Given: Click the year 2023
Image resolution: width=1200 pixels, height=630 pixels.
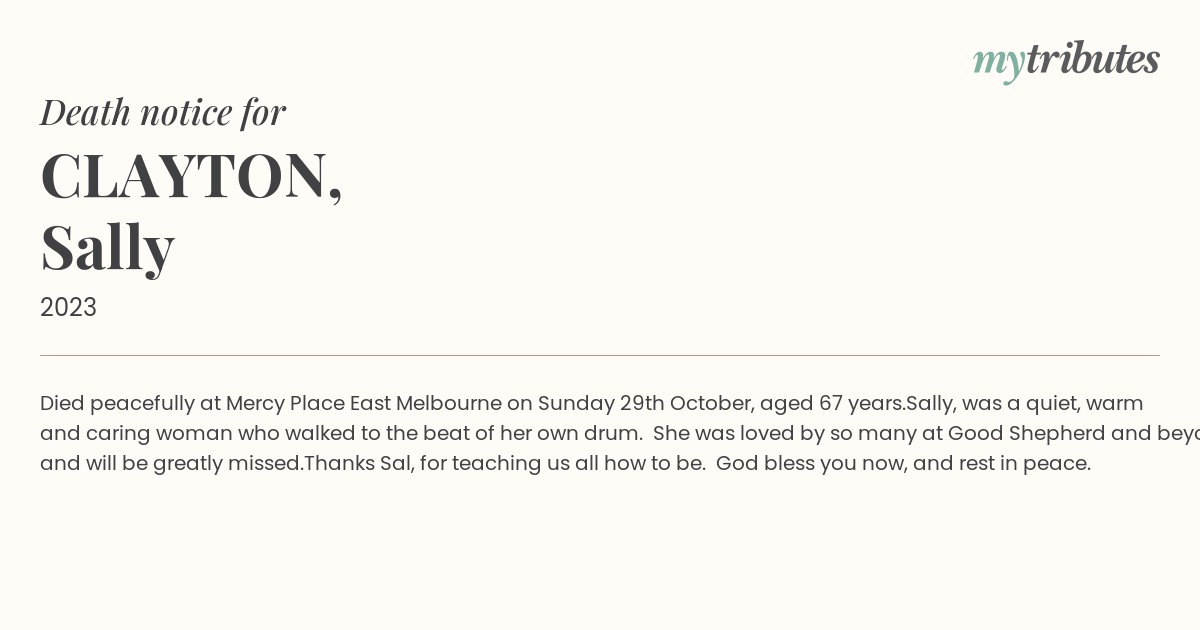Looking at the screenshot, I should click(68, 307).
